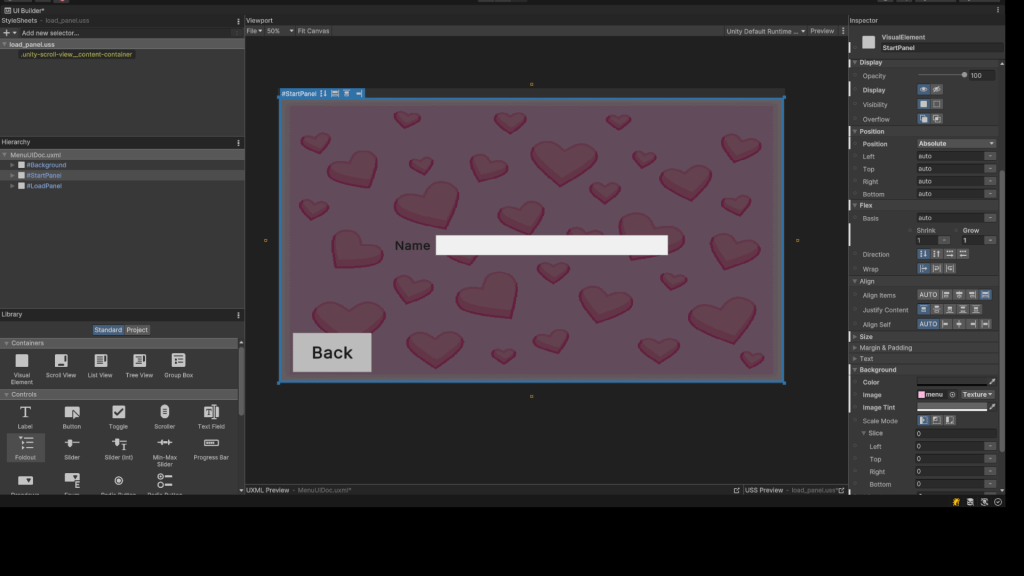Toggle Display visible using the eye icon
This screenshot has width=1024, height=576.
point(924,90)
